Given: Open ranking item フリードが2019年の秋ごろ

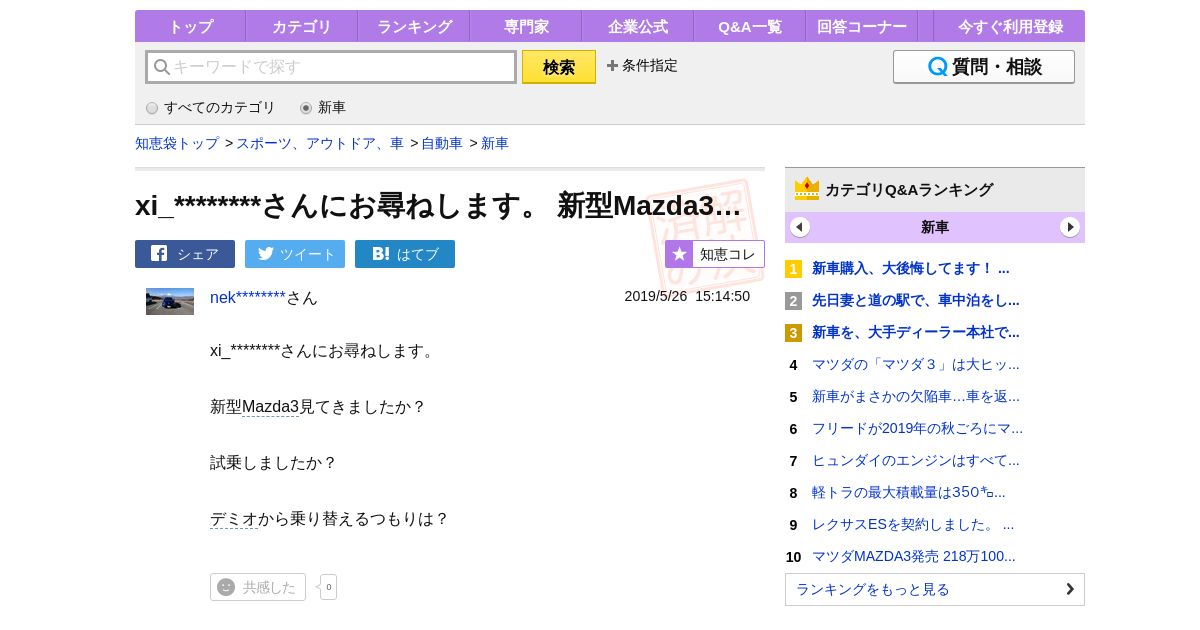Looking at the screenshot, I should coord(917,428).
